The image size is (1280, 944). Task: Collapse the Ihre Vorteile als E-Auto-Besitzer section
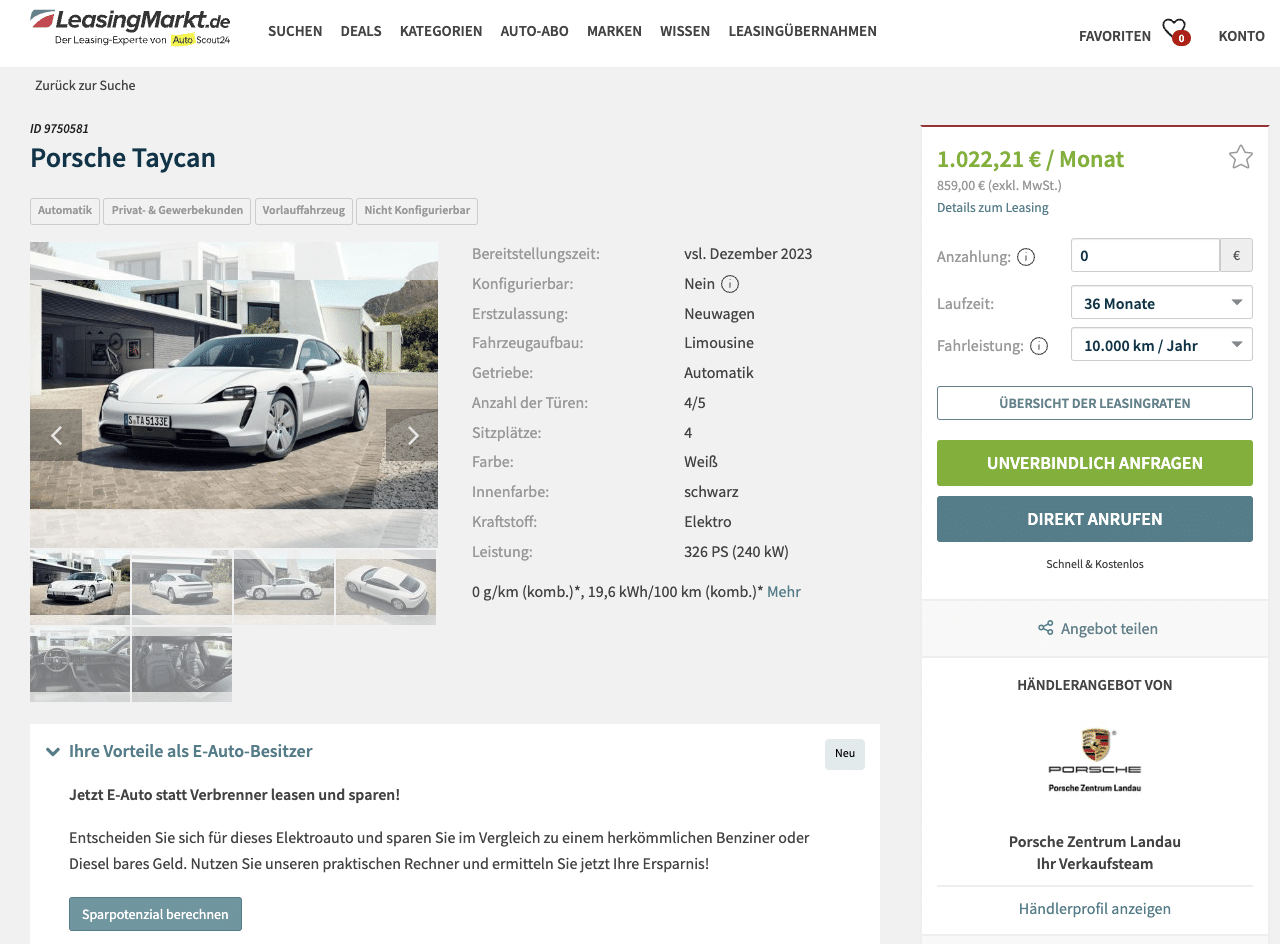tap(53, 752)
